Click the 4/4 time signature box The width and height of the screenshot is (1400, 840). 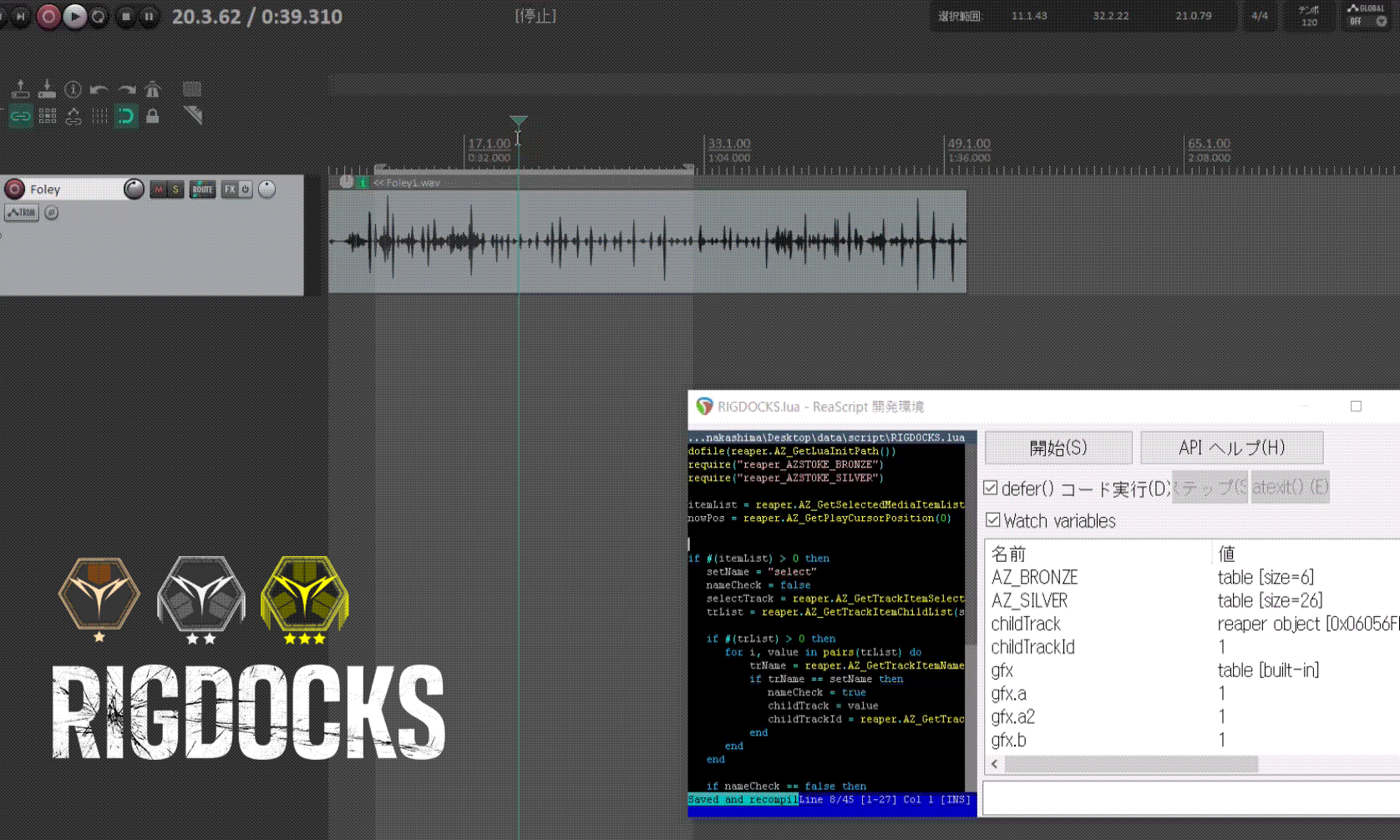coord(1260,16)
